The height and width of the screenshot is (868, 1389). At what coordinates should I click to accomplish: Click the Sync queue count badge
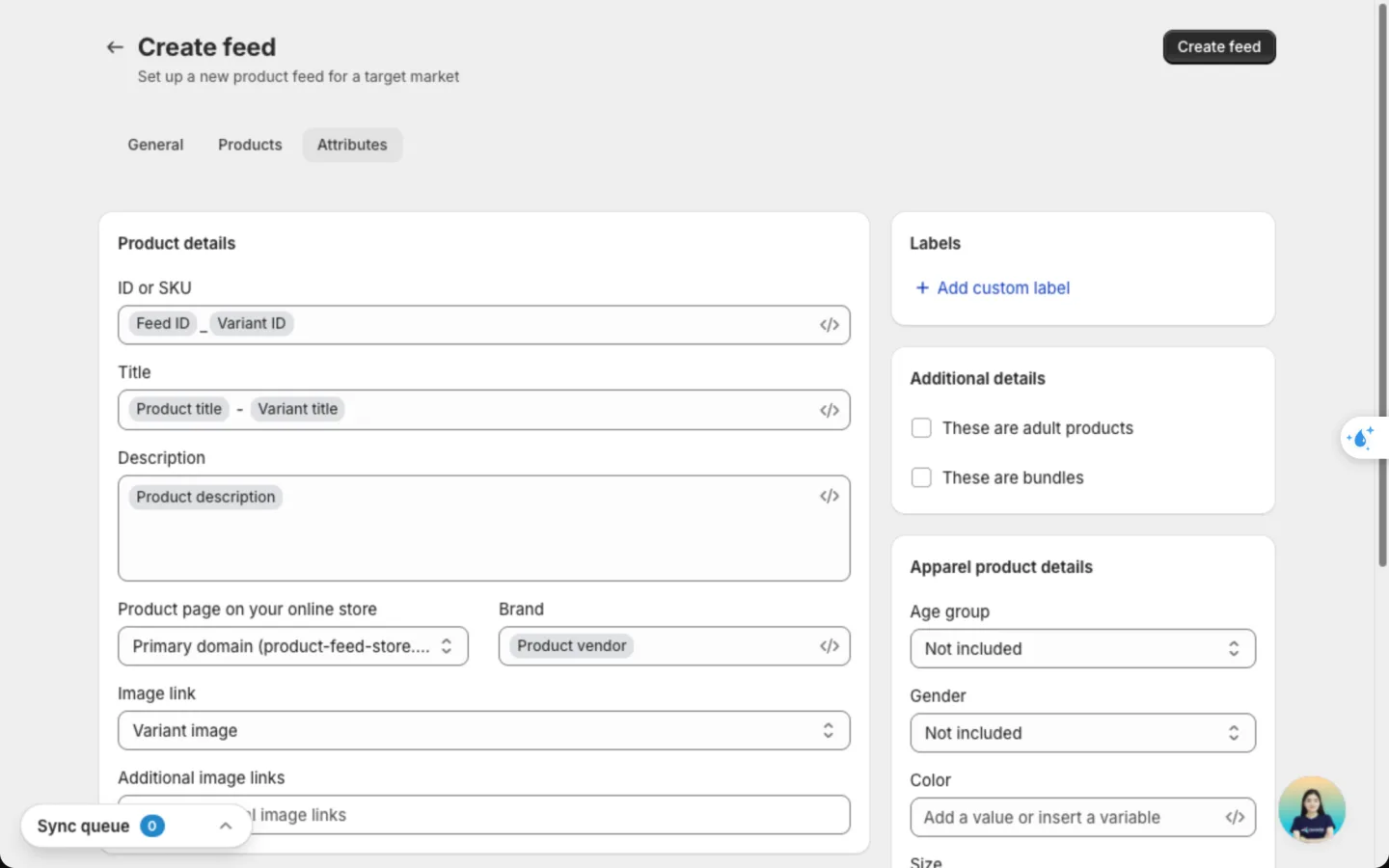(152, 826)
